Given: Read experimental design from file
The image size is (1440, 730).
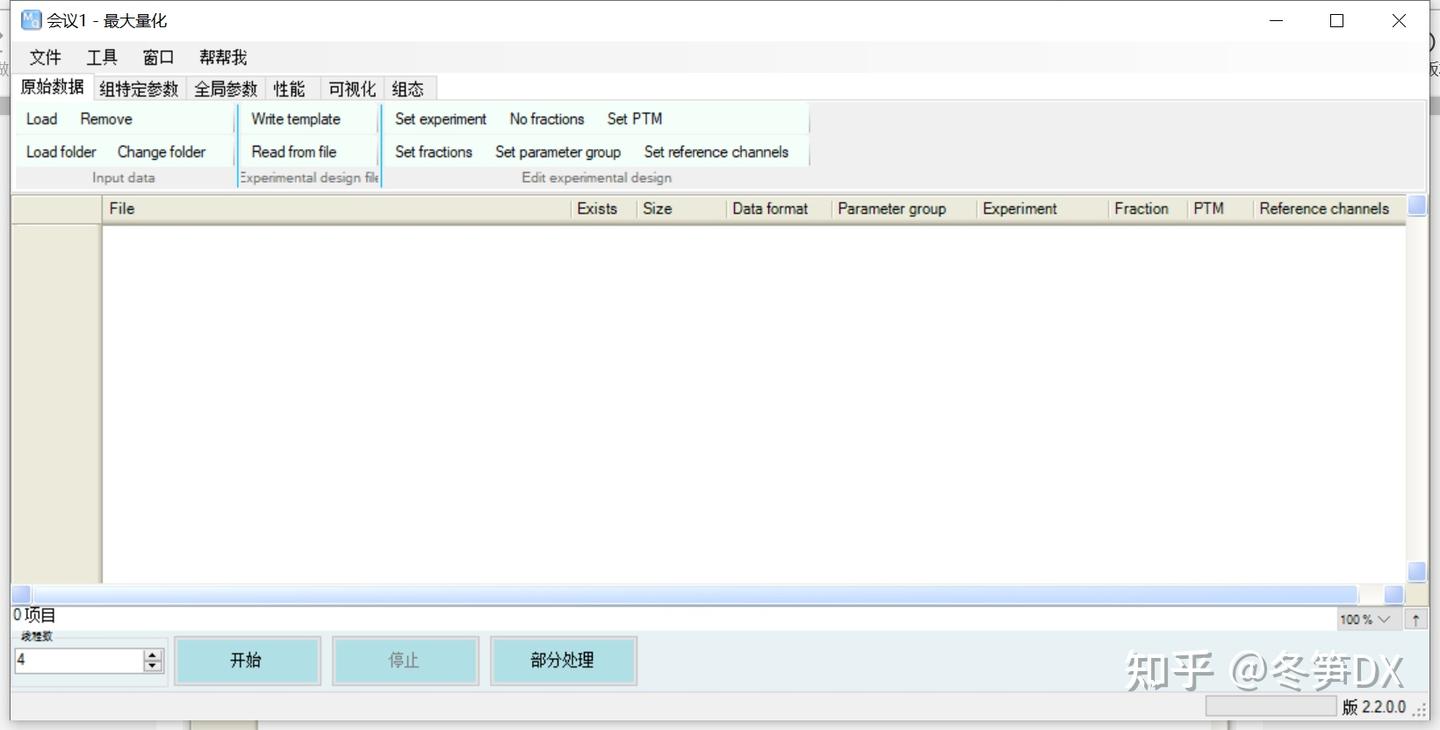Looking at the screenshot, I should tap(293, 152).
